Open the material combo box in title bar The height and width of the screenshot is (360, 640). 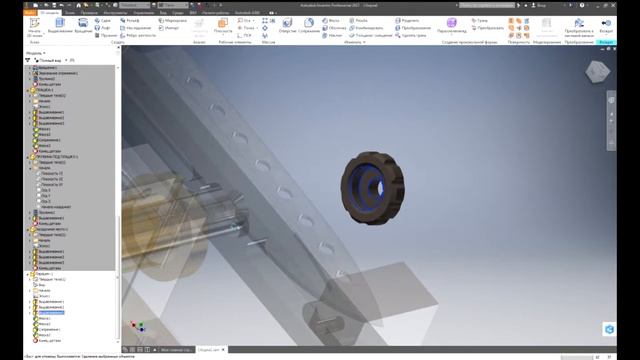(x=135, y=5)
